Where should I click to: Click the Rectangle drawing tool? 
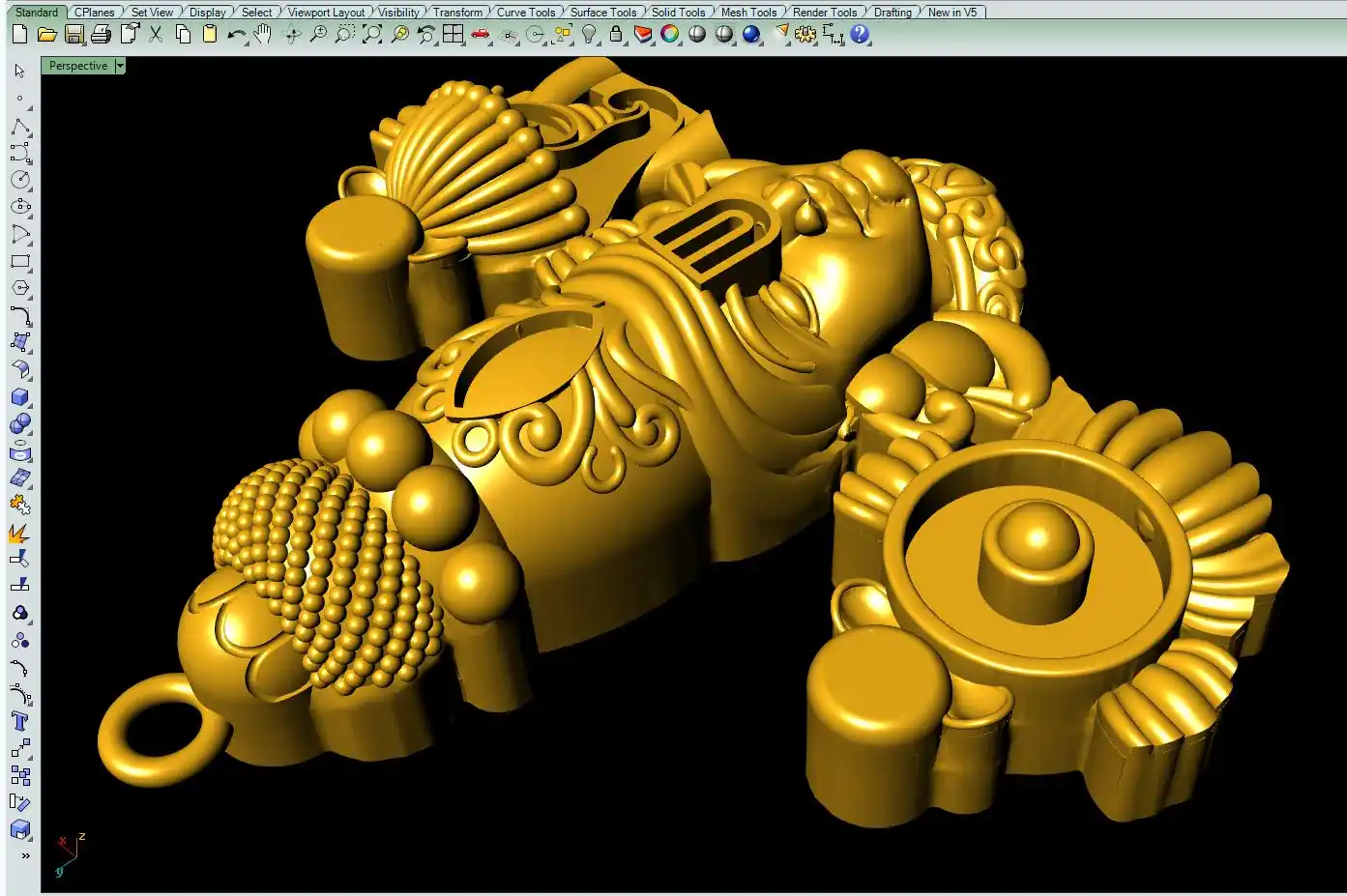[x=19, y=261]
